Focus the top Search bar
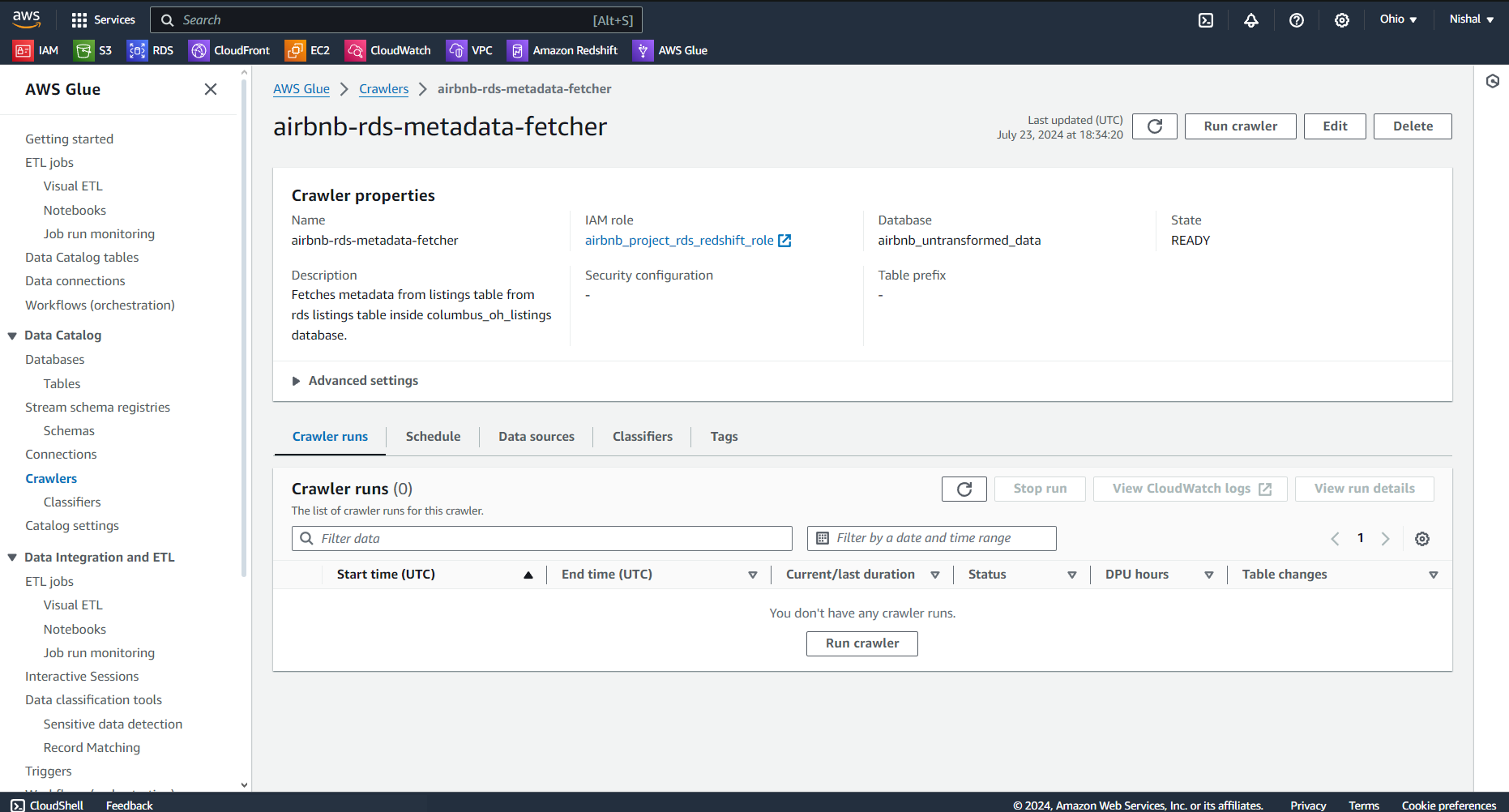 [396, 20]
